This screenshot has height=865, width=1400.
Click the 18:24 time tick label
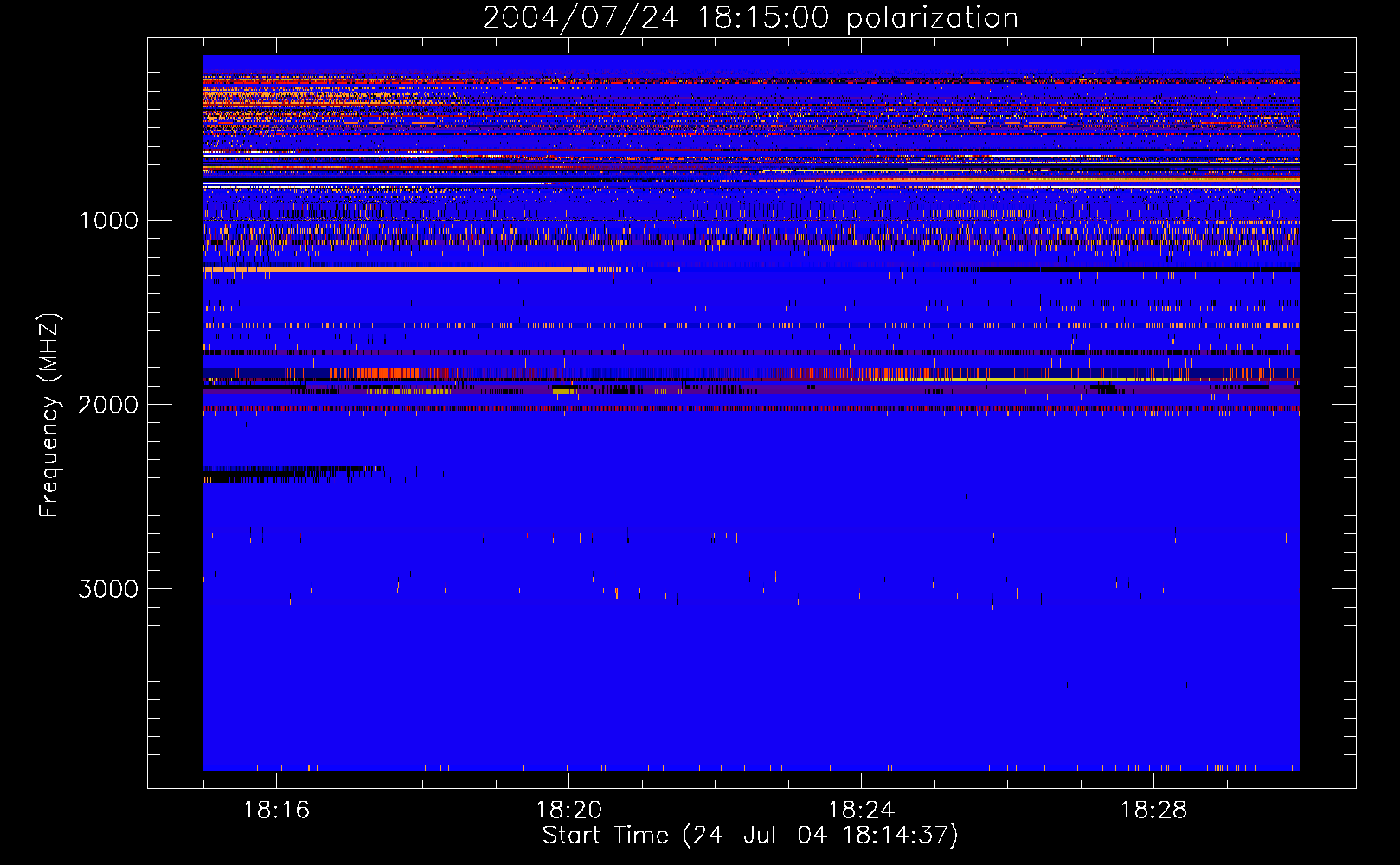coord(861,811)
